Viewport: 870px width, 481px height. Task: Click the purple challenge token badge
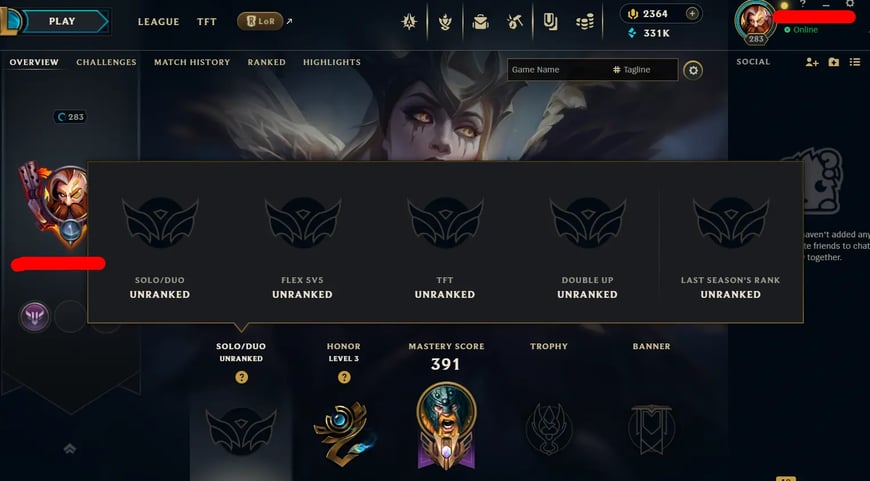pyautogui.click(x=34, y=317)
